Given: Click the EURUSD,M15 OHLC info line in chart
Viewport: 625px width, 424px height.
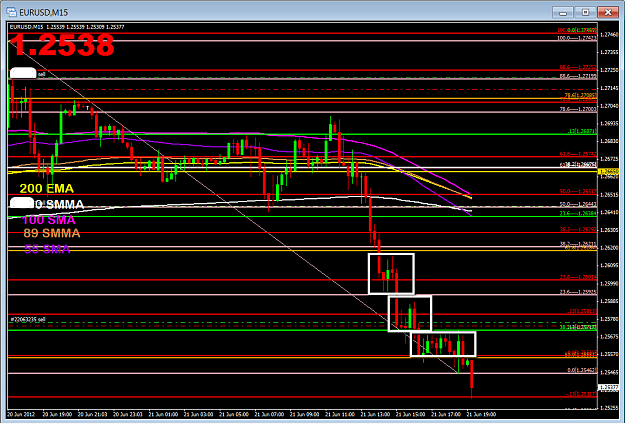Looking at the screenshot, I should pos(67,27).
